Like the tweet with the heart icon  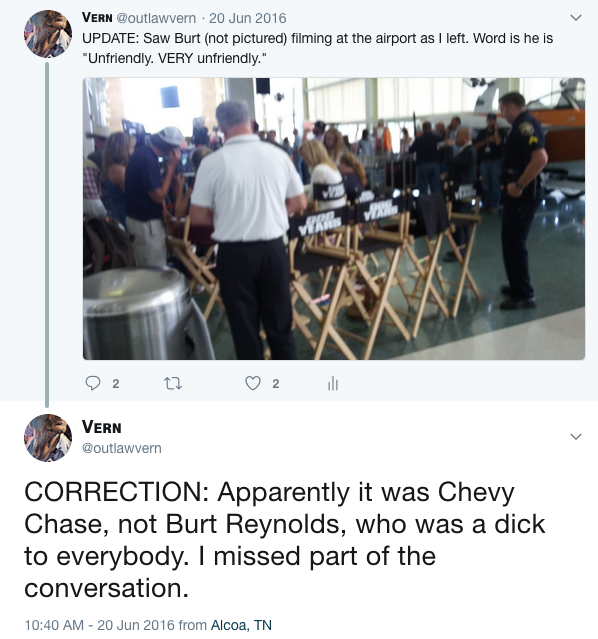pyautogui.click(x=253, y=383)
